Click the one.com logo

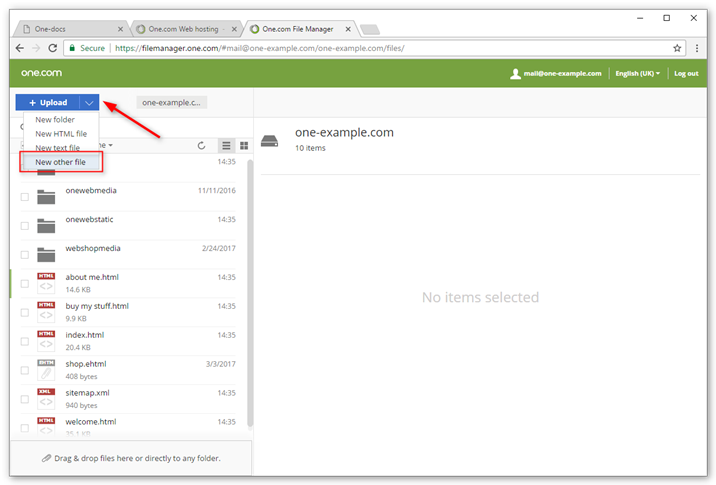tap(41, 73)
